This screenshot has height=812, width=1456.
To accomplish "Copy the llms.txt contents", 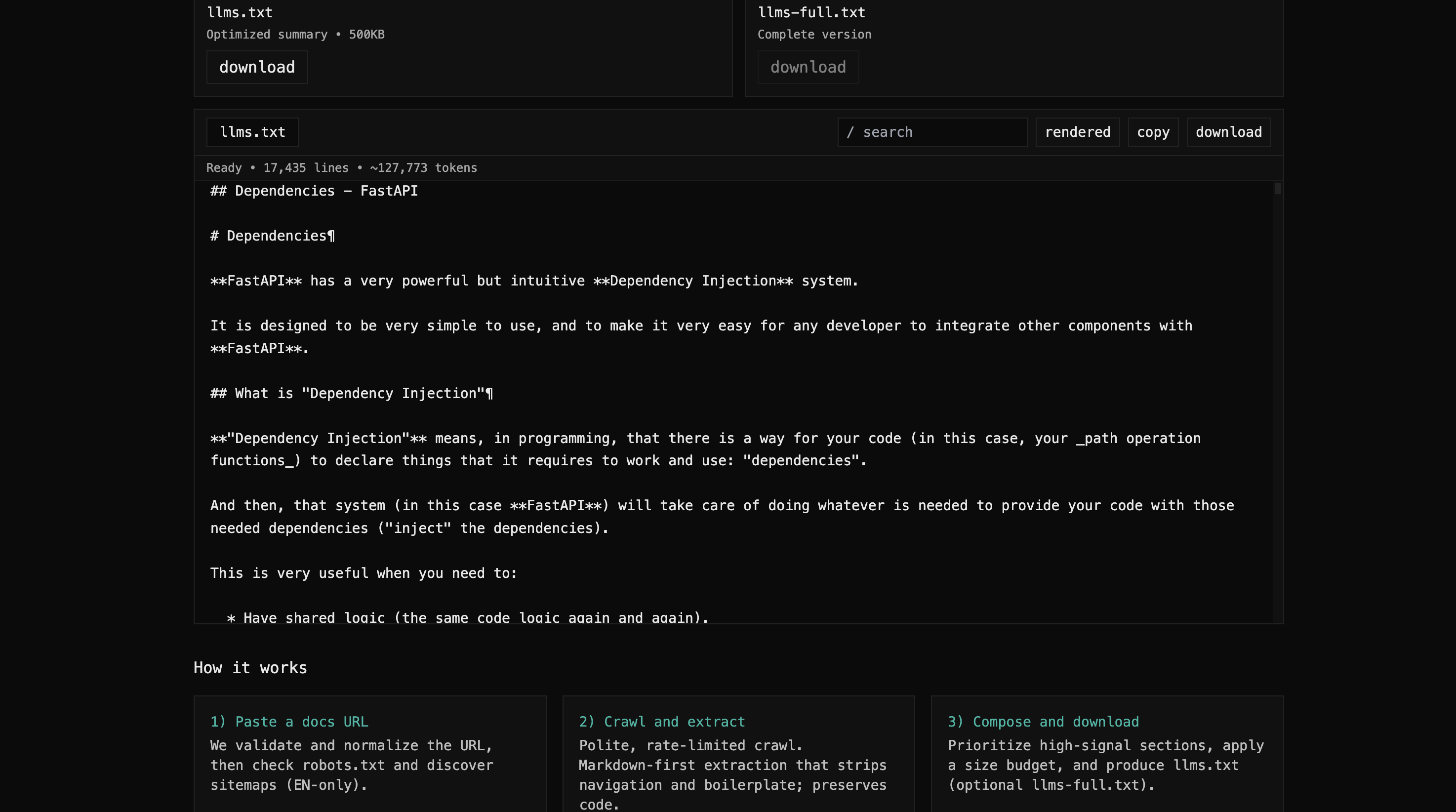I will click(x=1153, y=132).
